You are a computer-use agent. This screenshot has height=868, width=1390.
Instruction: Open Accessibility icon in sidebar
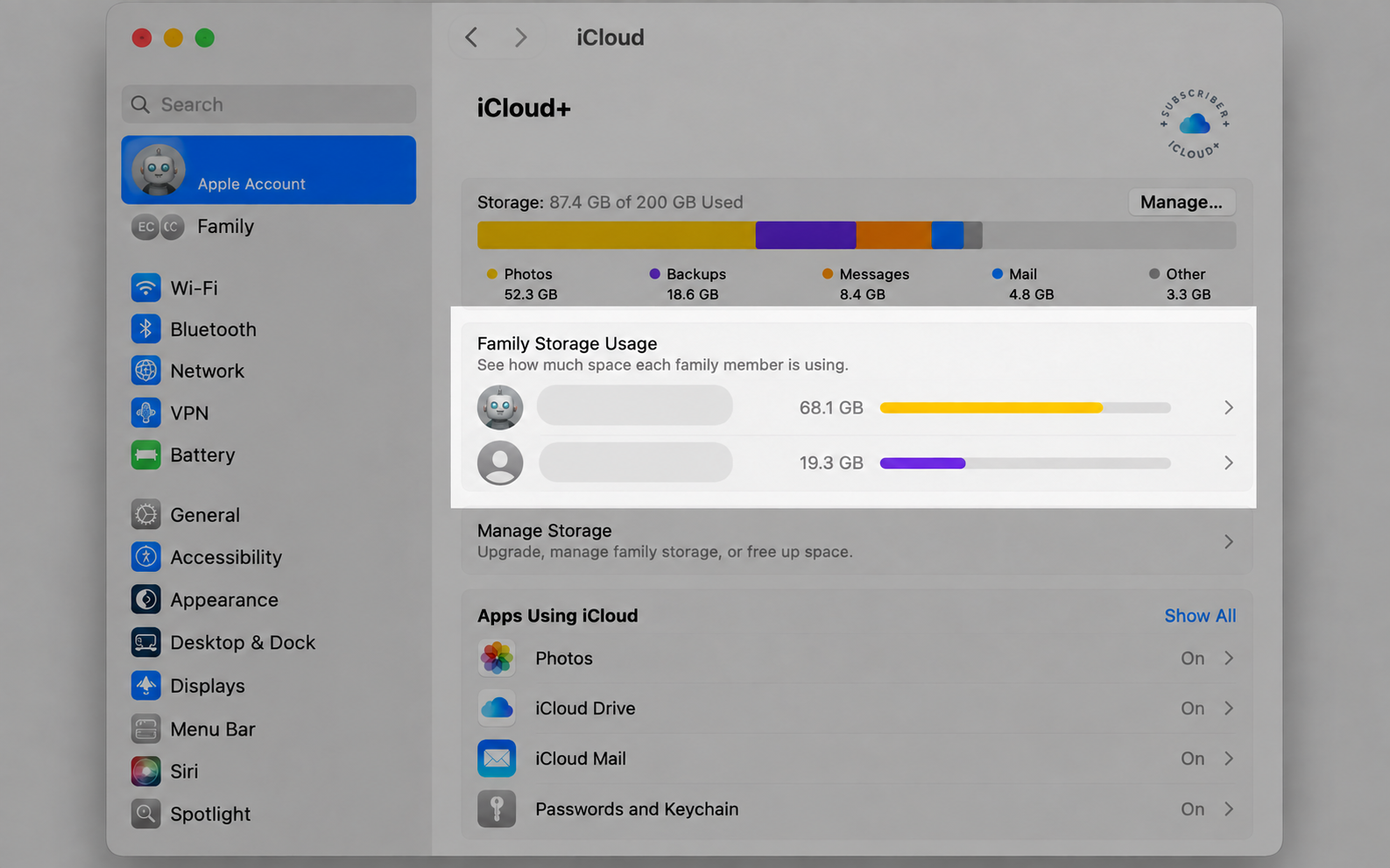click(x=145, y=557)
